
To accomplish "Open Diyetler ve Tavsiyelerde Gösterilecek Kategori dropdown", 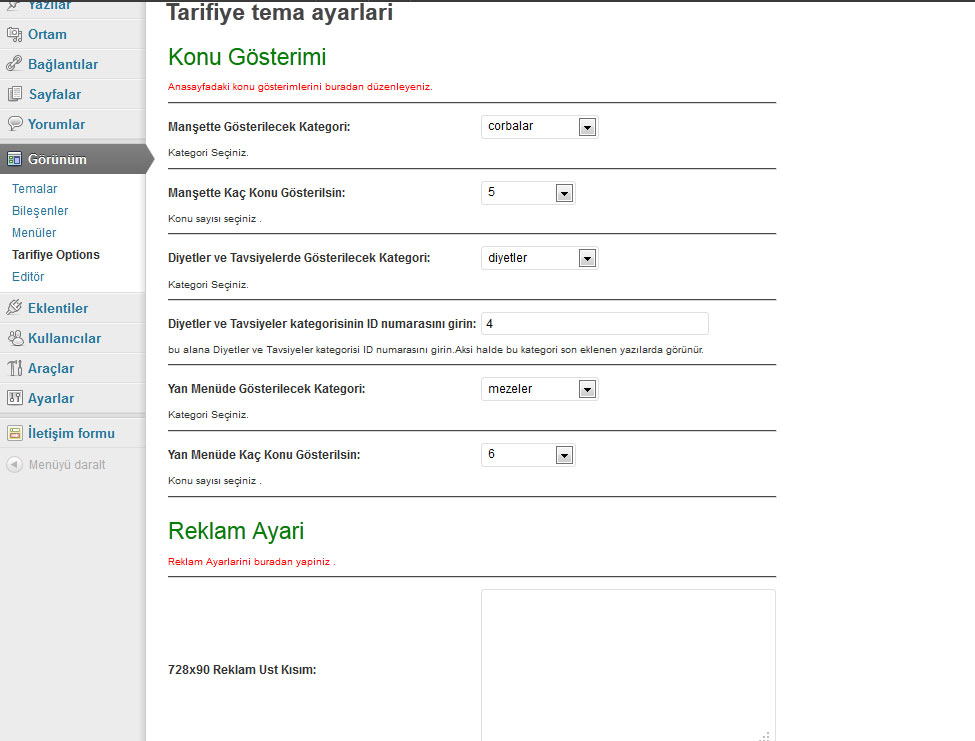I will (x=539, y=258).
